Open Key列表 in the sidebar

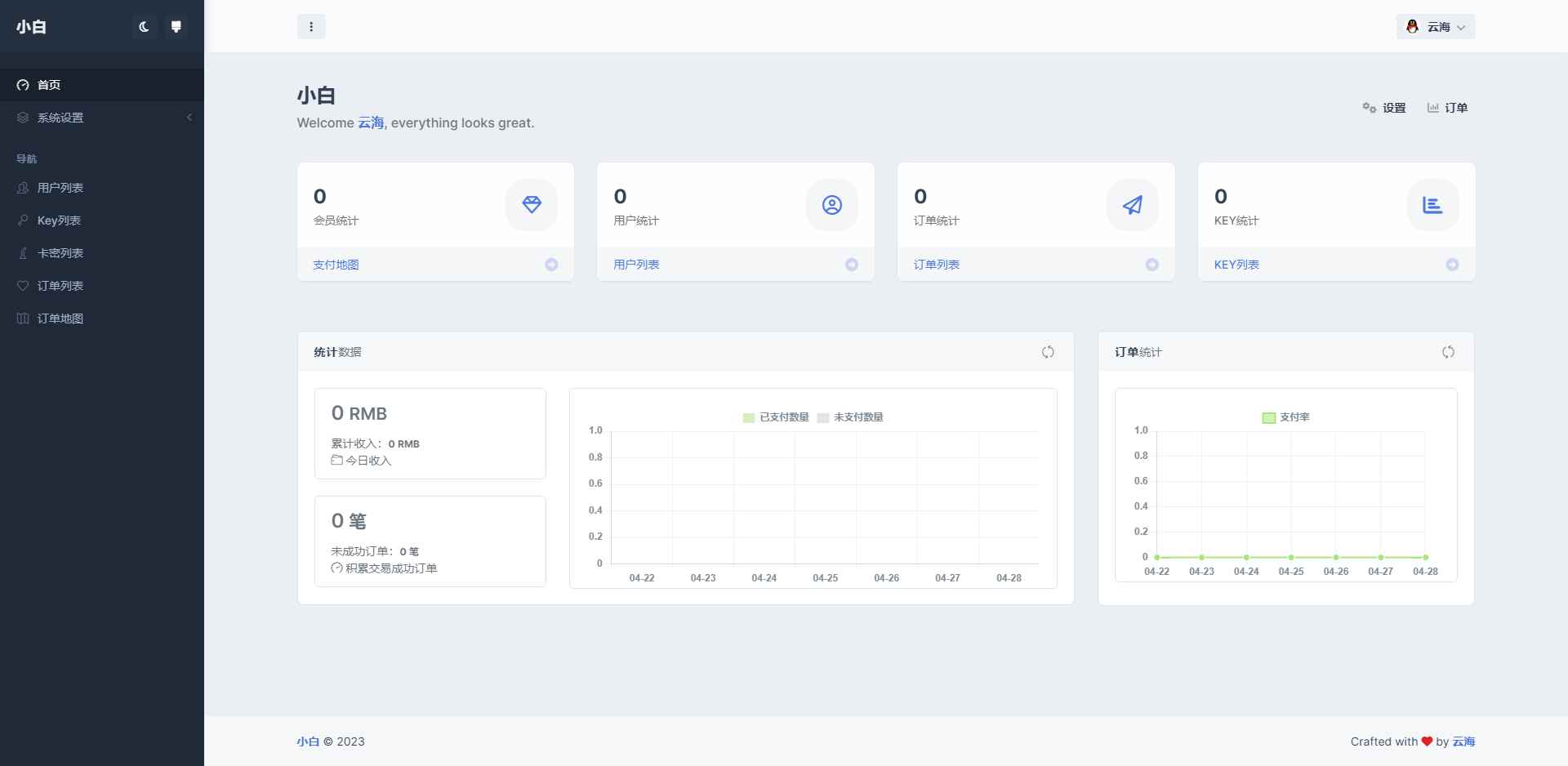[x=59, y=220]
